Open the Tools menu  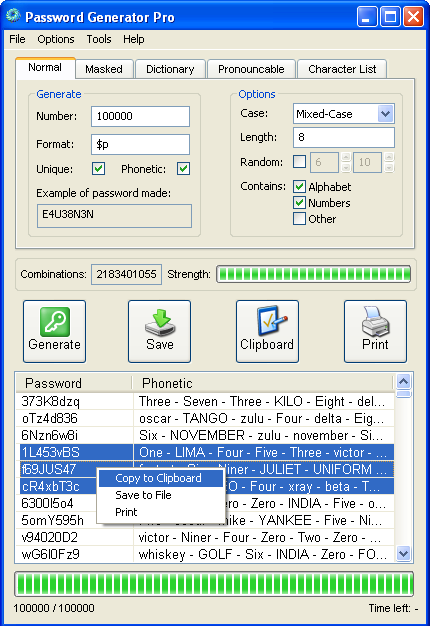pyautogui.click(x=99, y=39)
